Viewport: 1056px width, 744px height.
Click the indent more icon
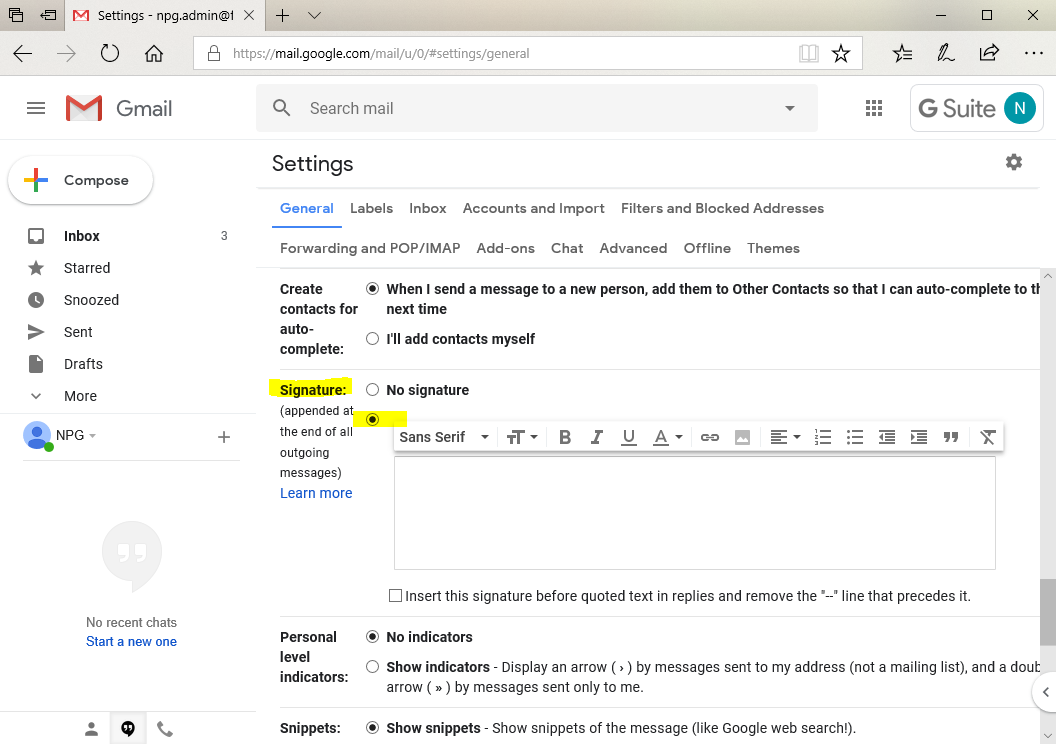[919, 437]
